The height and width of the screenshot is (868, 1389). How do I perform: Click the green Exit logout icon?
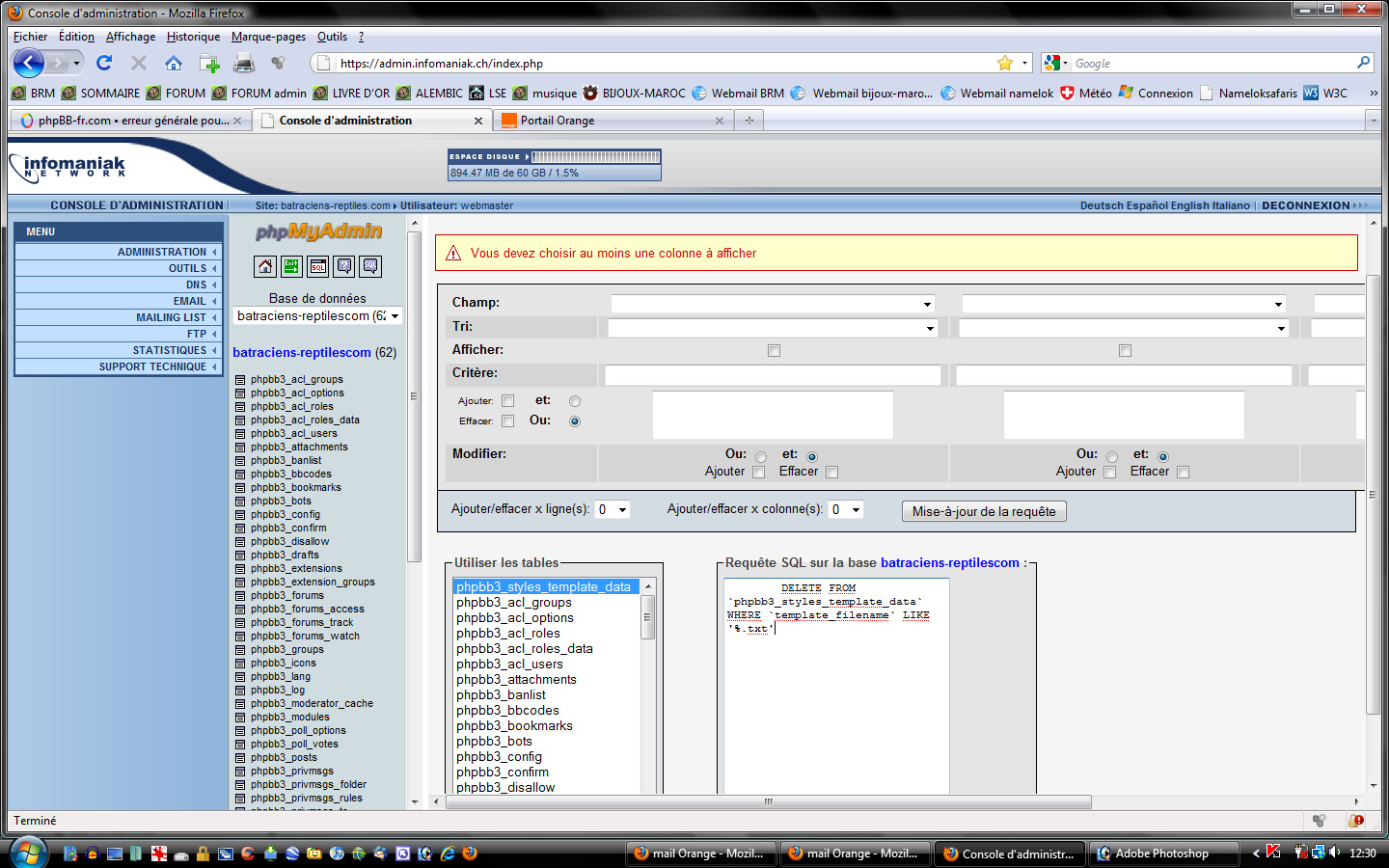point(291,266)
